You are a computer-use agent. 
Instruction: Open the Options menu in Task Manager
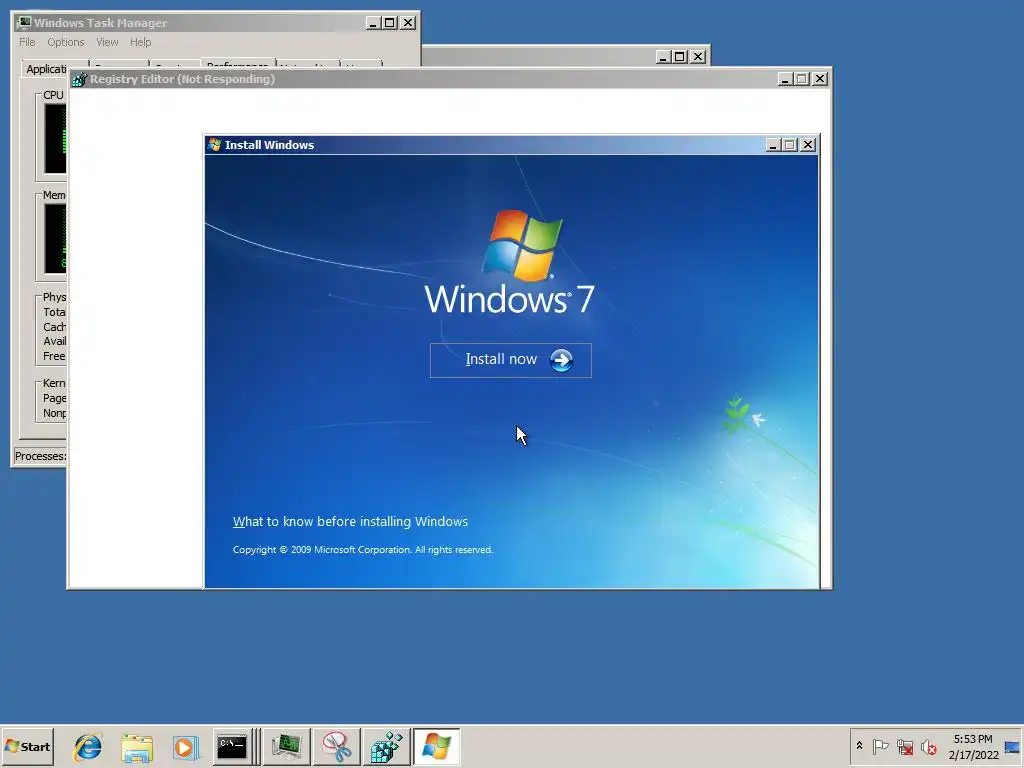tap(65, 42)
